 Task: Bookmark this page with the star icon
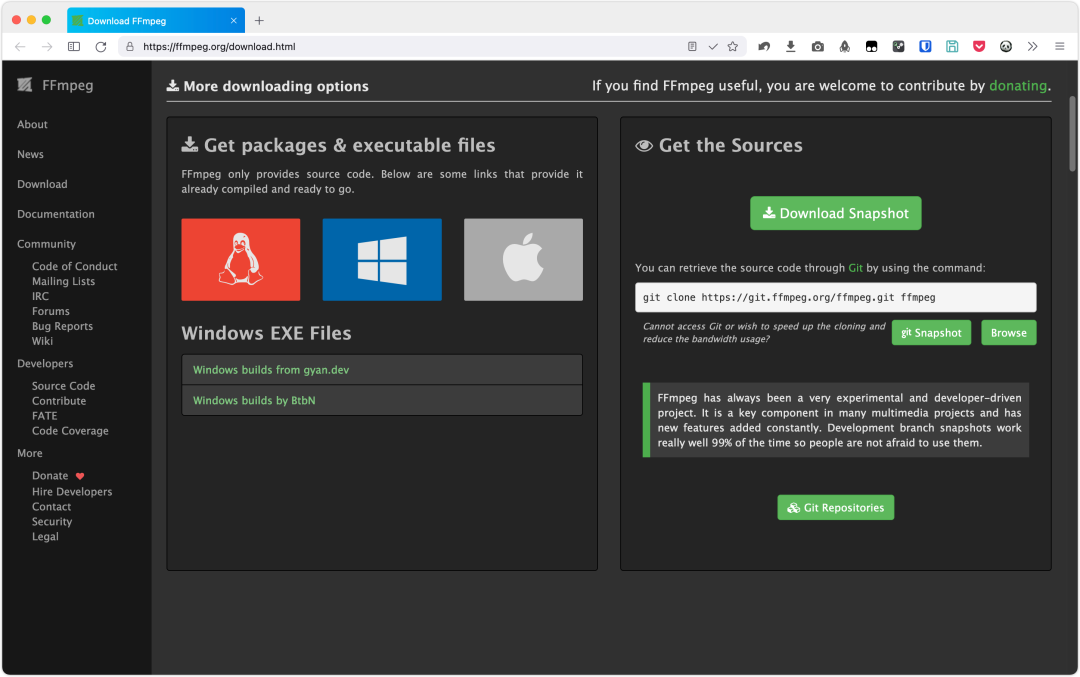pyautogui.click(x=733, y=47)
